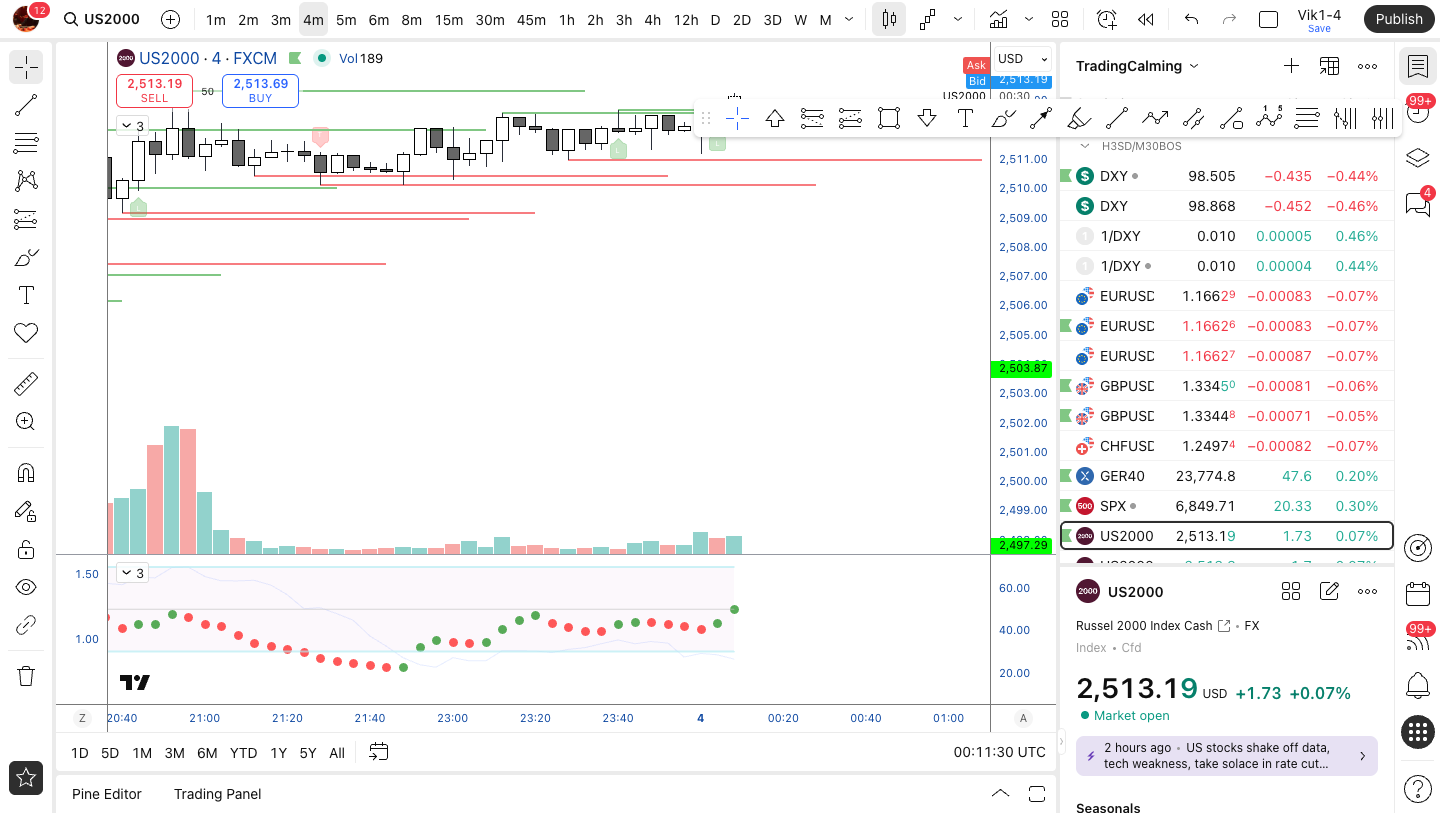This screenshot has width=1440, height=813.
Task: Open the layout setup square icon
Action: coord(1268,19)
